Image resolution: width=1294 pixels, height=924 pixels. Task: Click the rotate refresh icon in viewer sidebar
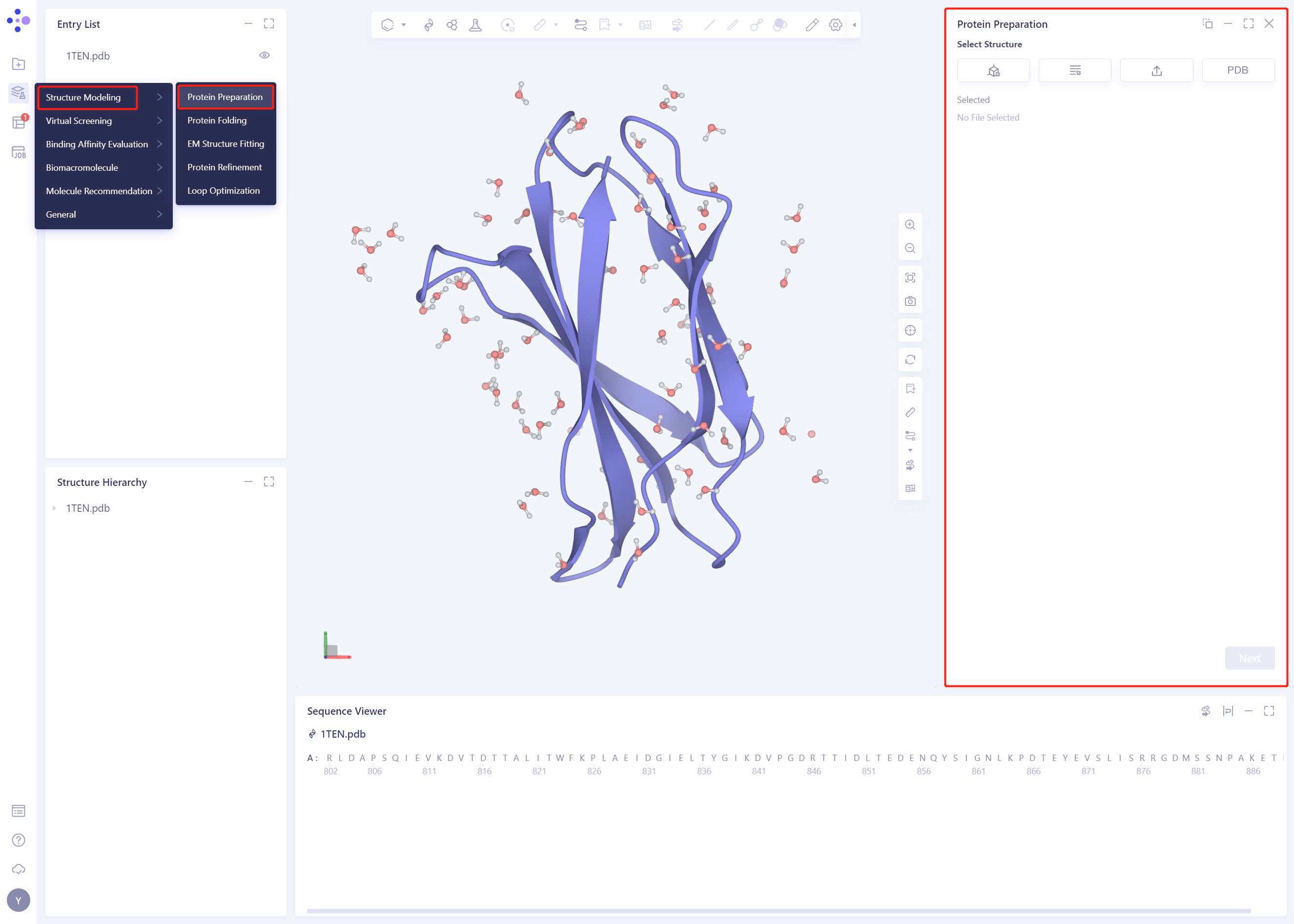coord(910,360)
